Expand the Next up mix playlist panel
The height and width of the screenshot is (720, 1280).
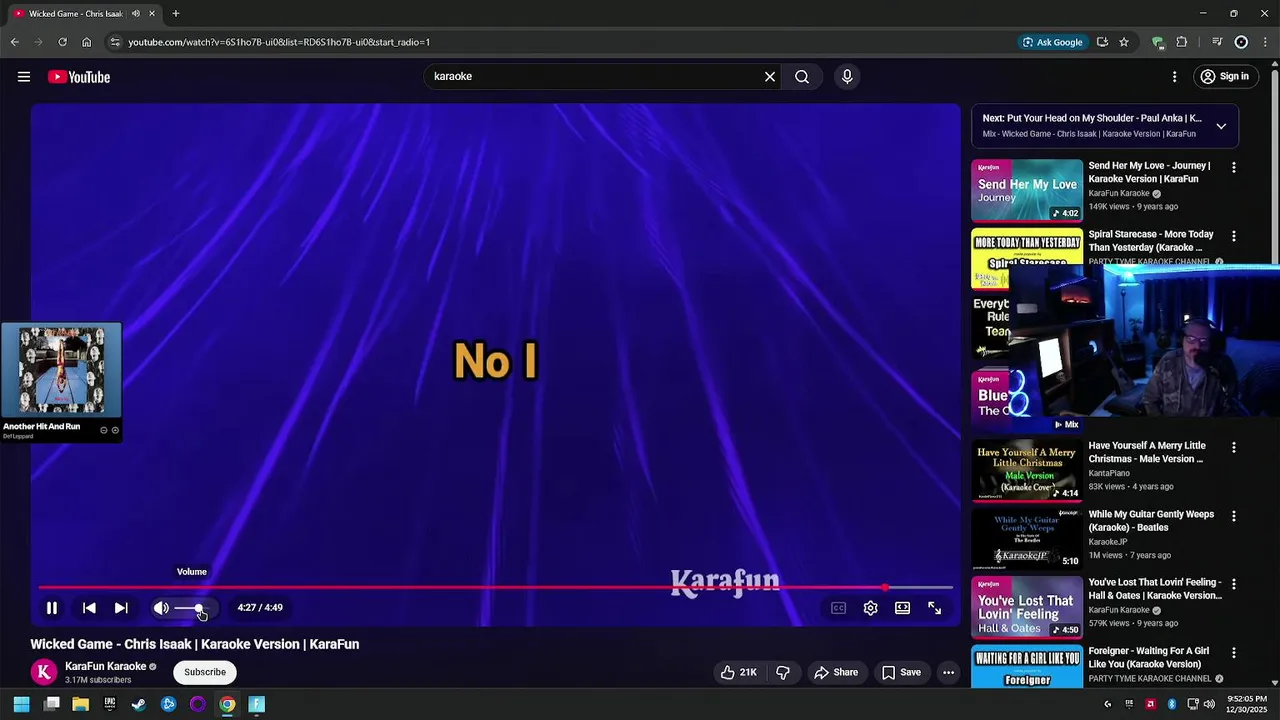pos(1221,126)
